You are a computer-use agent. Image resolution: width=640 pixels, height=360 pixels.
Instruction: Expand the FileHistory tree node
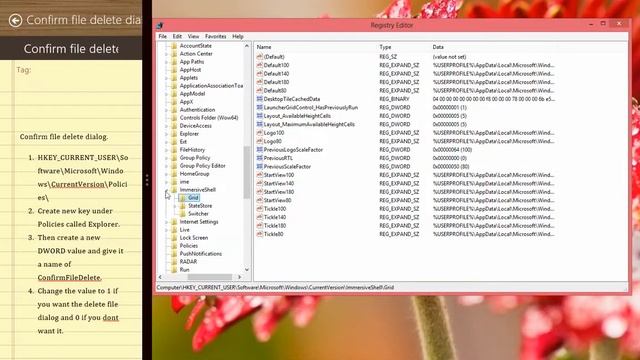pos(167,150)
